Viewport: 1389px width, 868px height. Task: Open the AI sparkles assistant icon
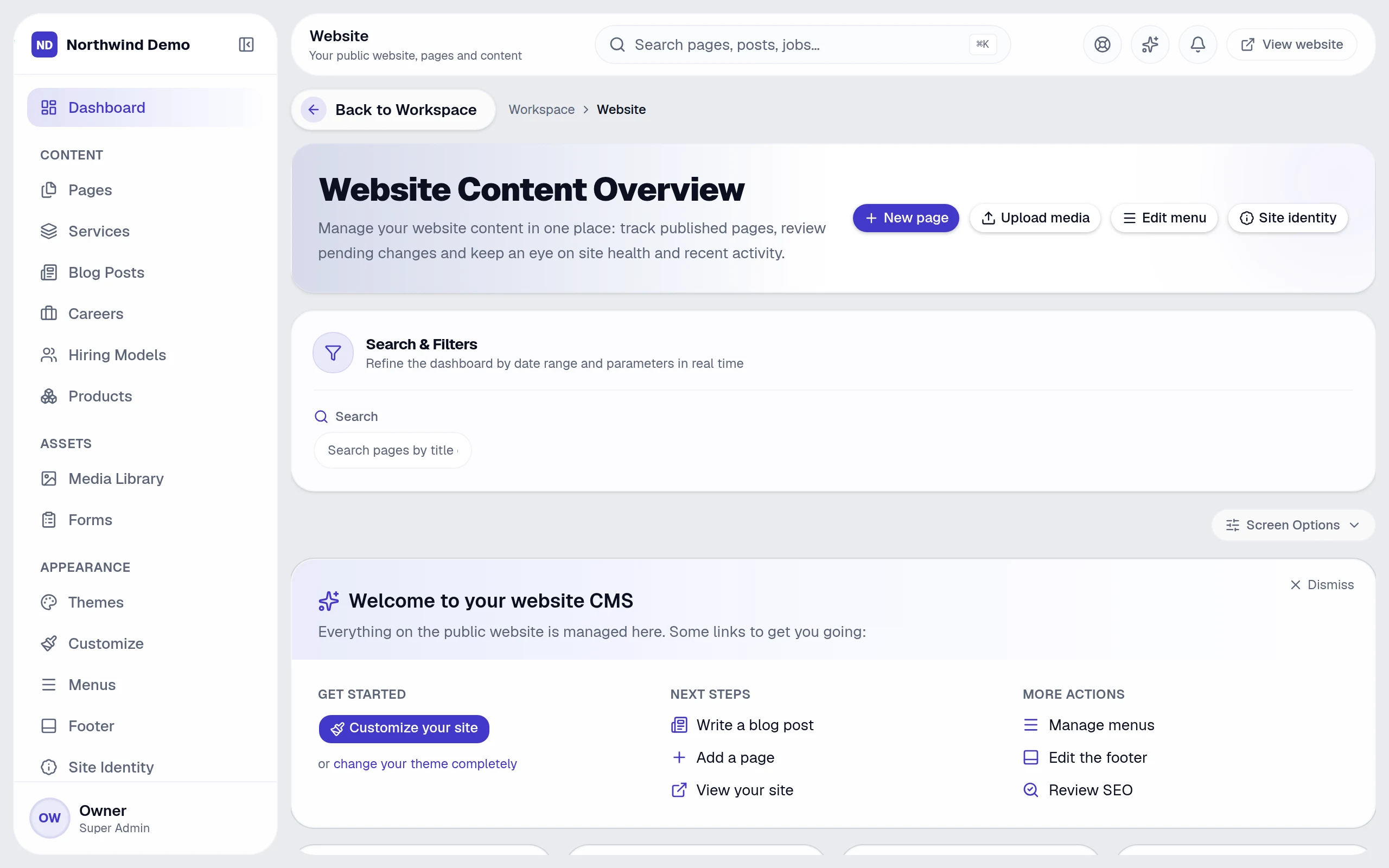tap(1150, 44)
